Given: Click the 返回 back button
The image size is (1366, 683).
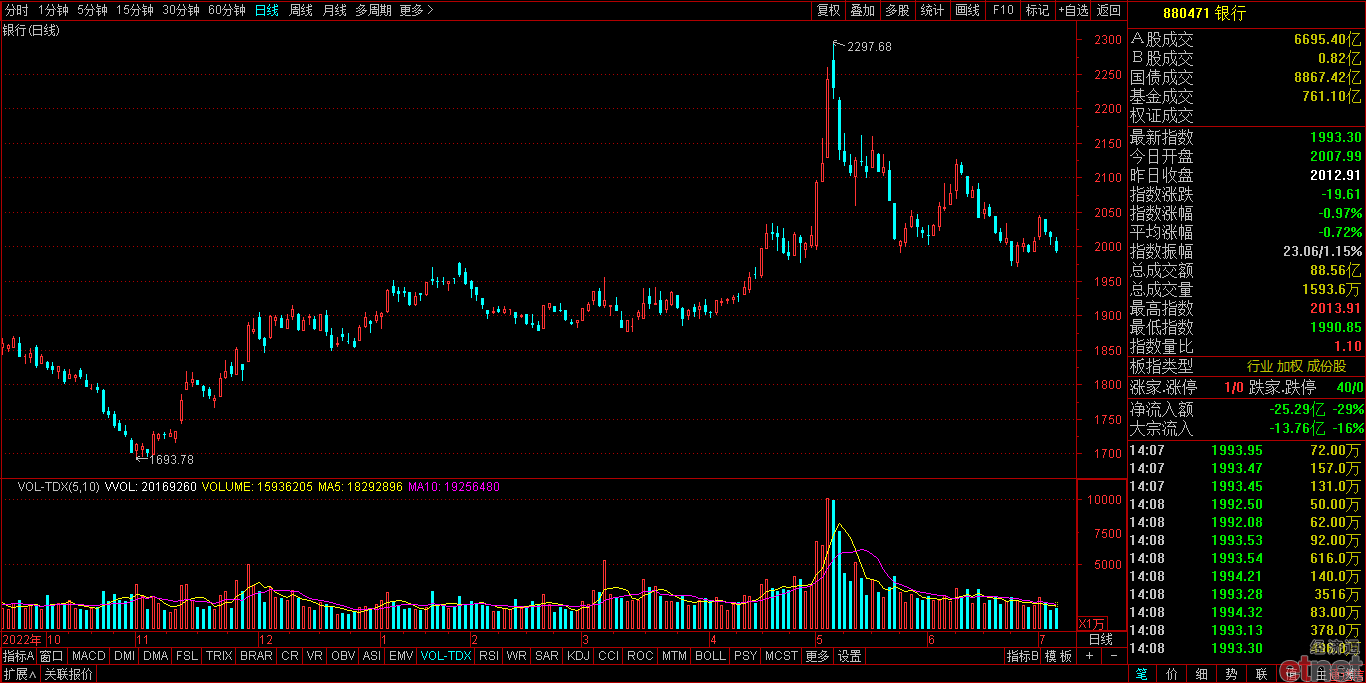Looking at the screenshot, I should pos(1109,10).
